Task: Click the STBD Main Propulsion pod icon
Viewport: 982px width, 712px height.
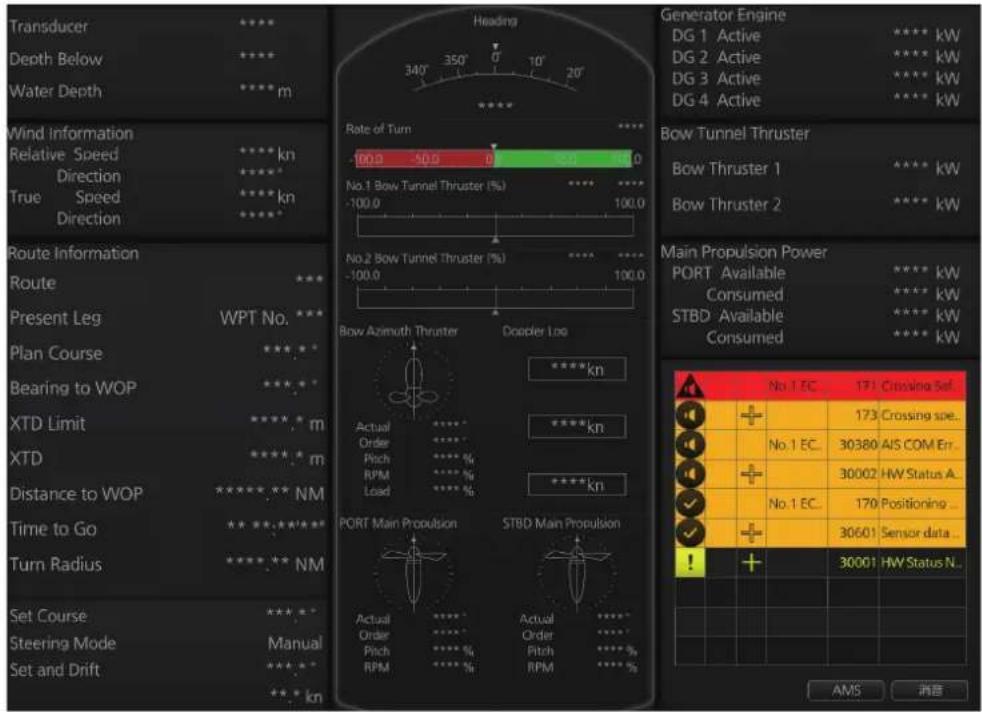Action: click(x=576, y=575)
